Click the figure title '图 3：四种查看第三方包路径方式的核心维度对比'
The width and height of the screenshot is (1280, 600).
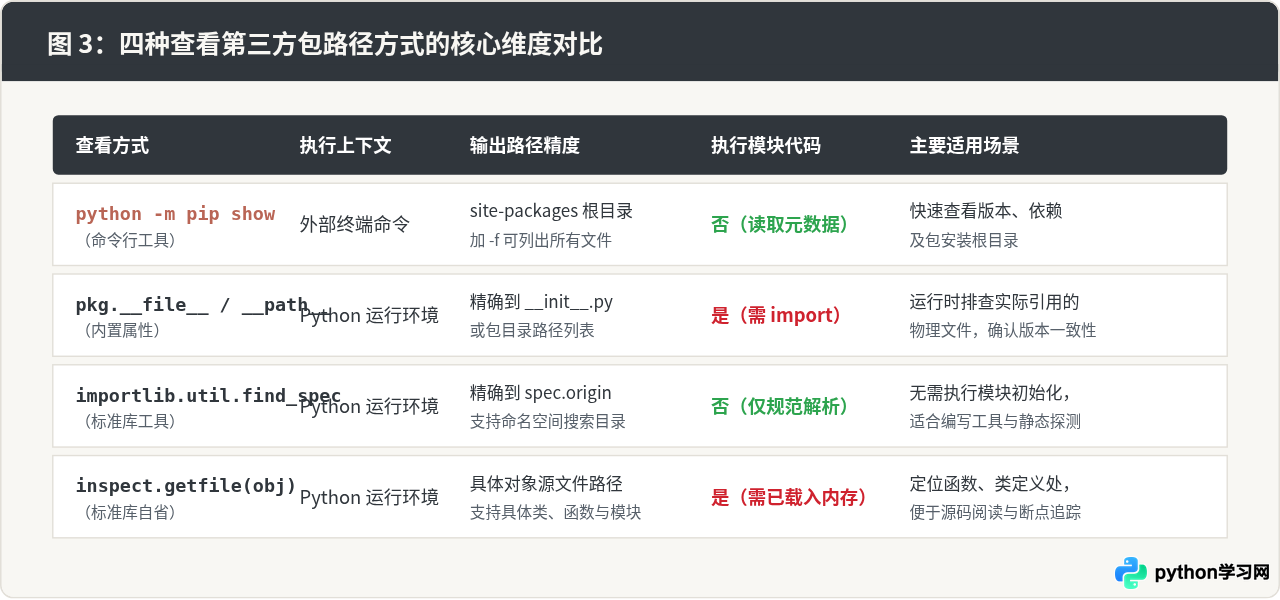click(x=325, y=45)
